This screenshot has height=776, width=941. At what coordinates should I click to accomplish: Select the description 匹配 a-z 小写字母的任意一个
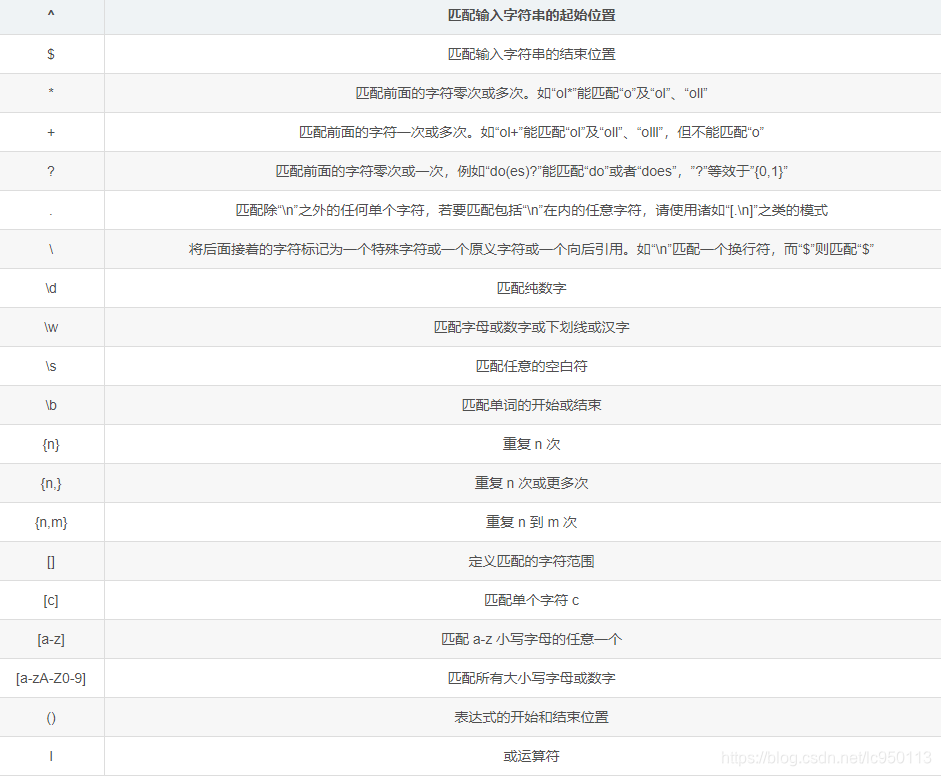[x=532, y=640]
